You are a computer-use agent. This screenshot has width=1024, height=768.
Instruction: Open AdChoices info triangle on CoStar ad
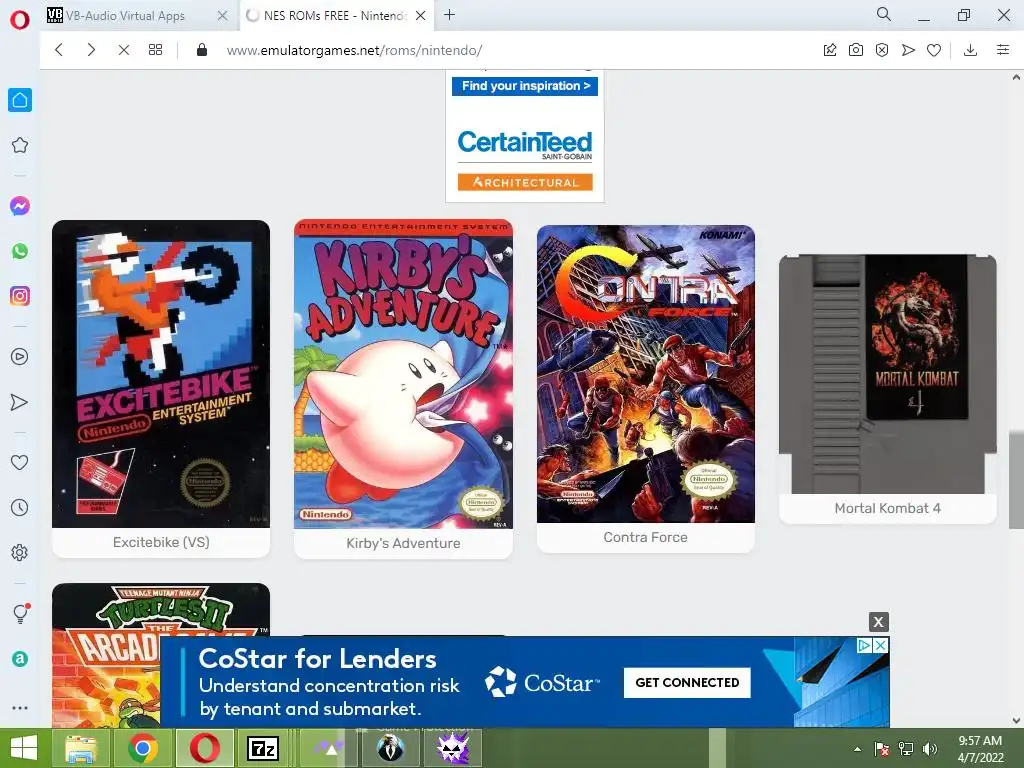[865, 645]
